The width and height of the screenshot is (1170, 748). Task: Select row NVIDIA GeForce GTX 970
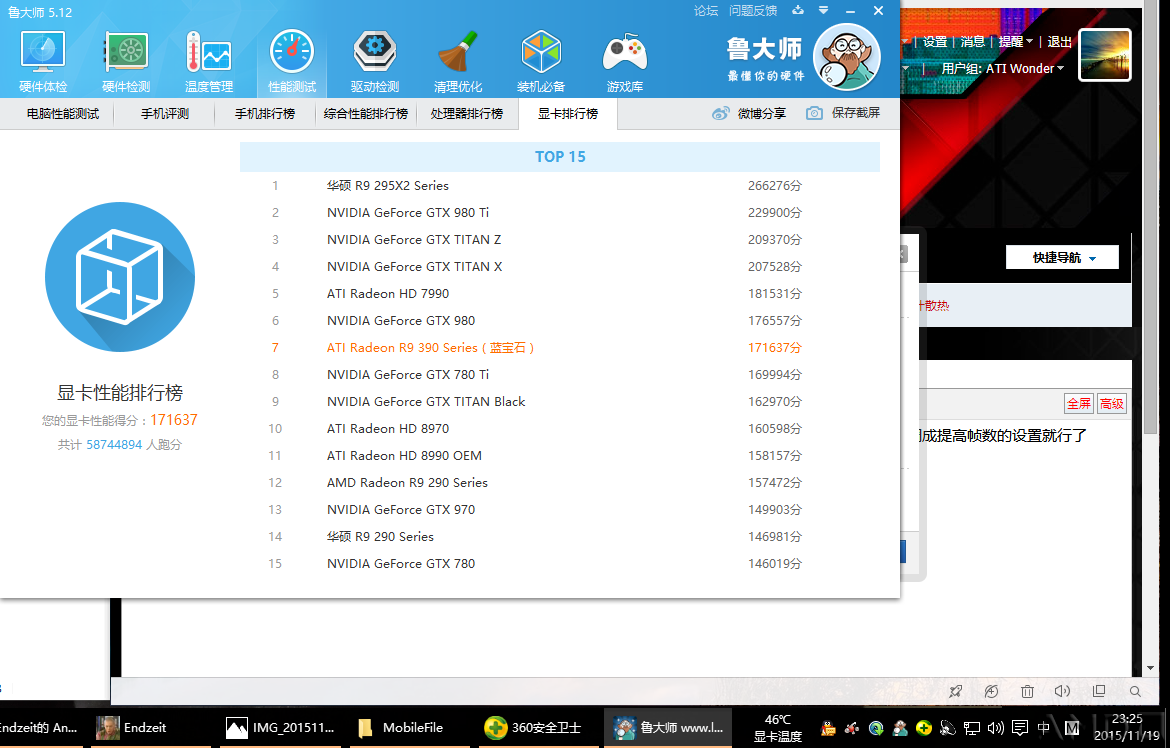[x=560, y=509]
